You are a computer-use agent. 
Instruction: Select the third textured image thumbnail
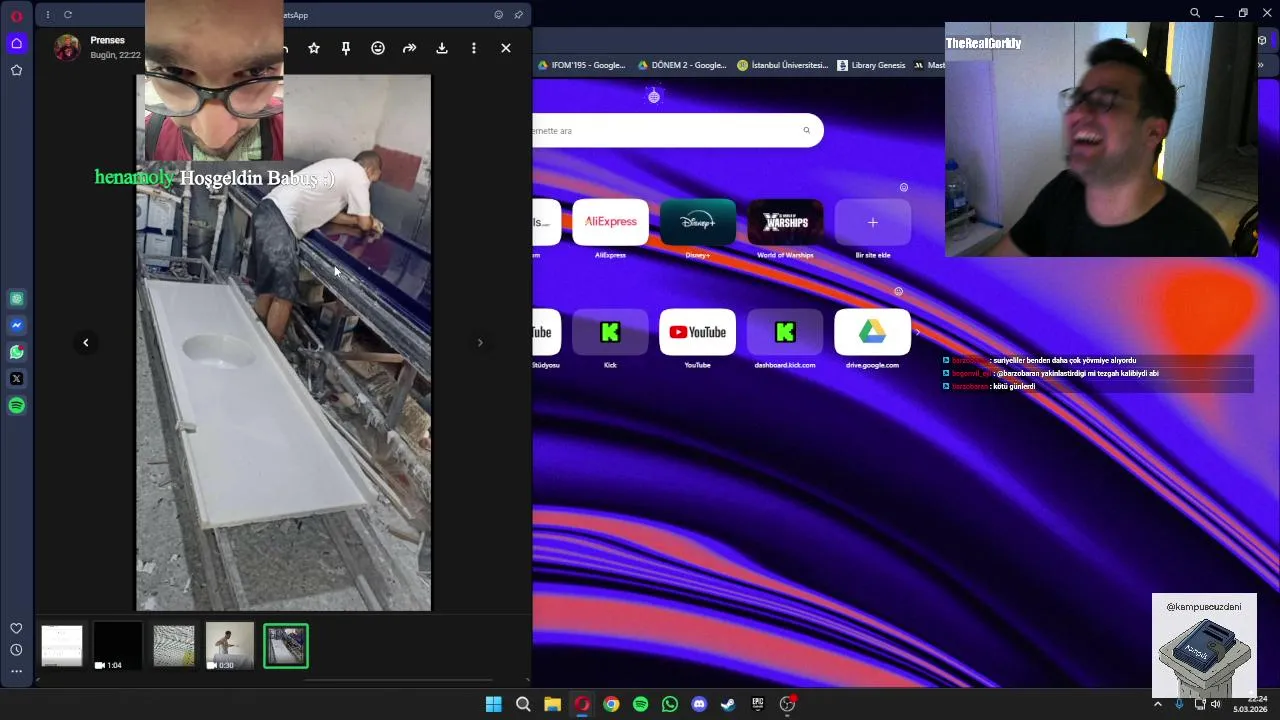(x=174, y=646)
